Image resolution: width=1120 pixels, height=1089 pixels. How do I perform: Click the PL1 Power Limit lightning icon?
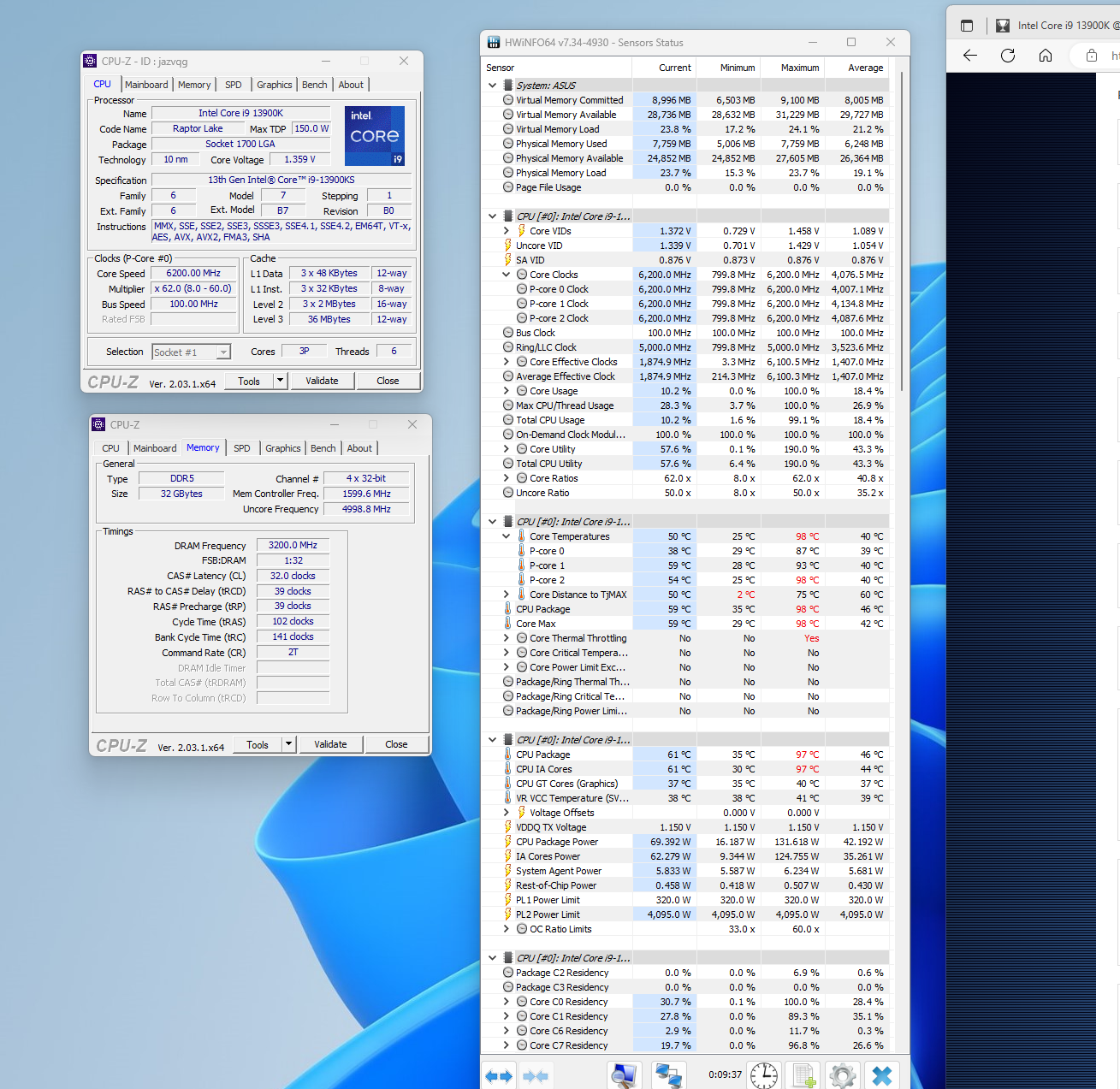pos(507,900)
